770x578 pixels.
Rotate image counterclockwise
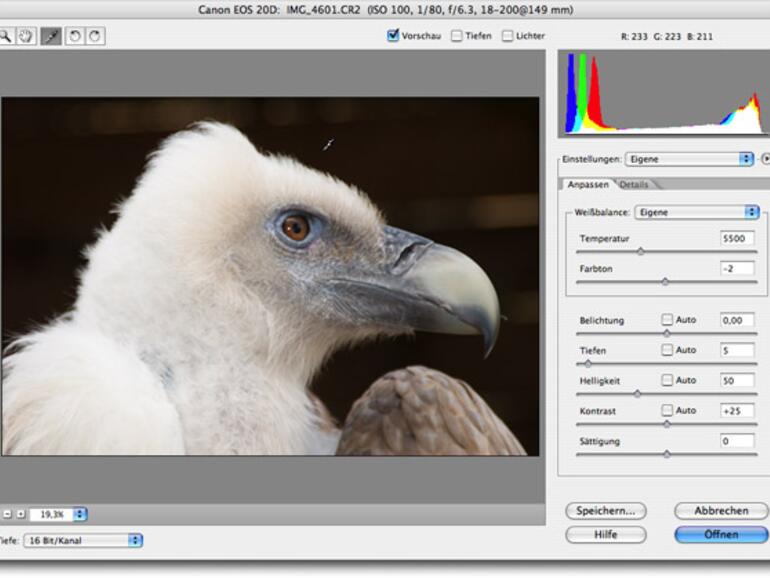point(74,36)
